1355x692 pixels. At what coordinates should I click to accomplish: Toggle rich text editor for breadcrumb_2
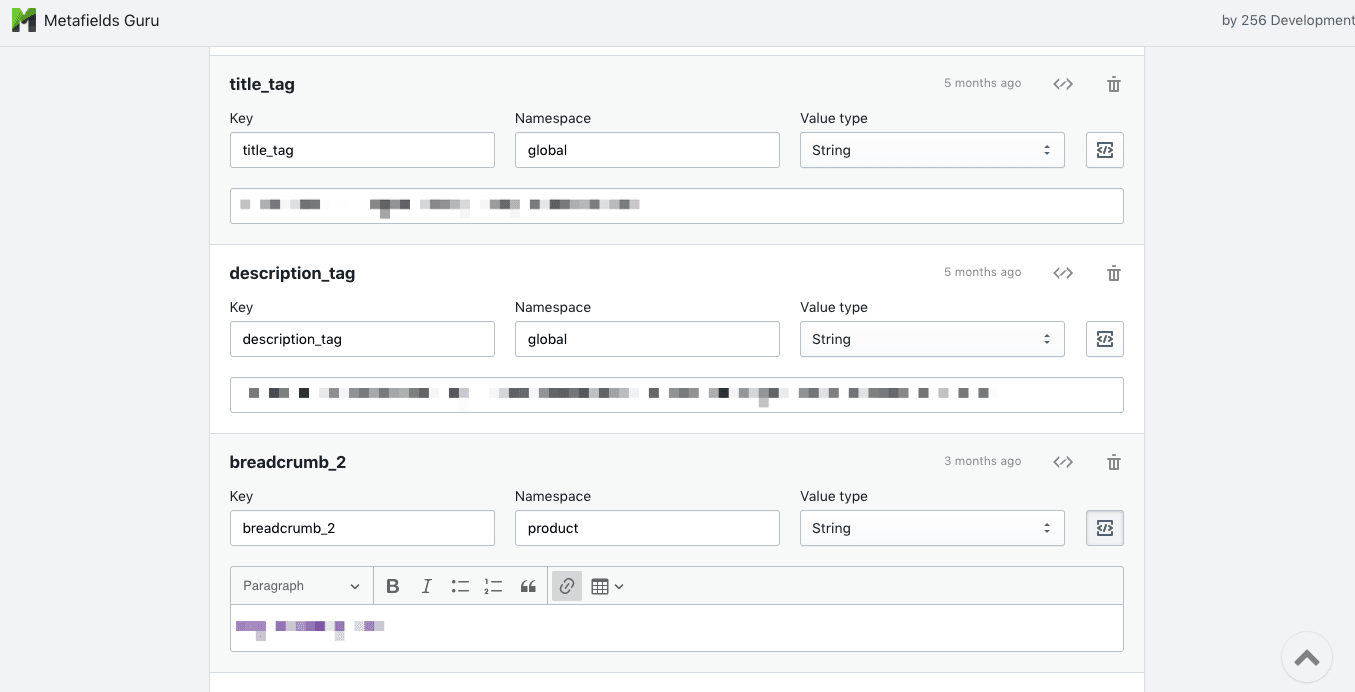click(1105, 528)
